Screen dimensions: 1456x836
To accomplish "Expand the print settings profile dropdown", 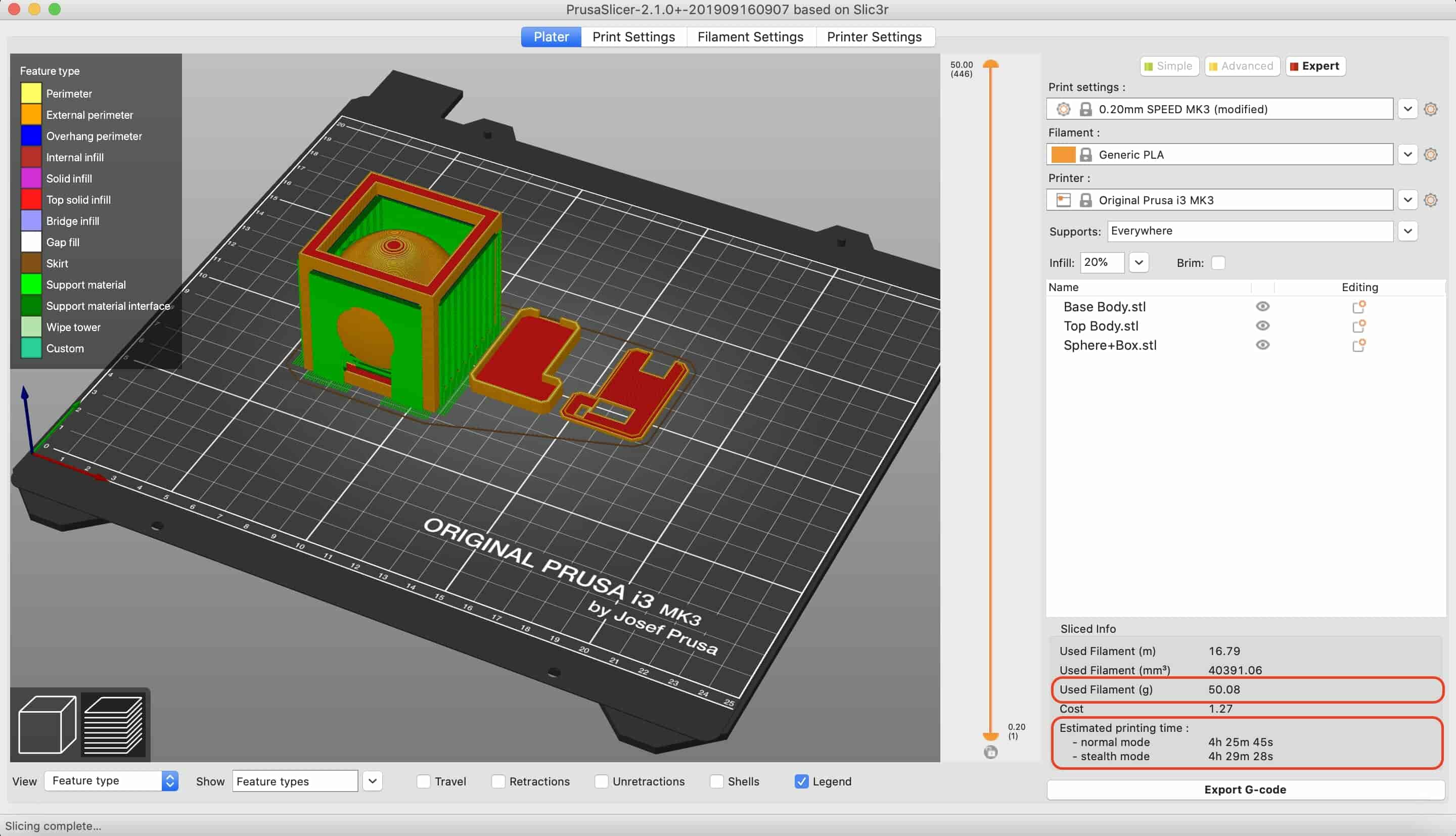I will click(1408, 108).
